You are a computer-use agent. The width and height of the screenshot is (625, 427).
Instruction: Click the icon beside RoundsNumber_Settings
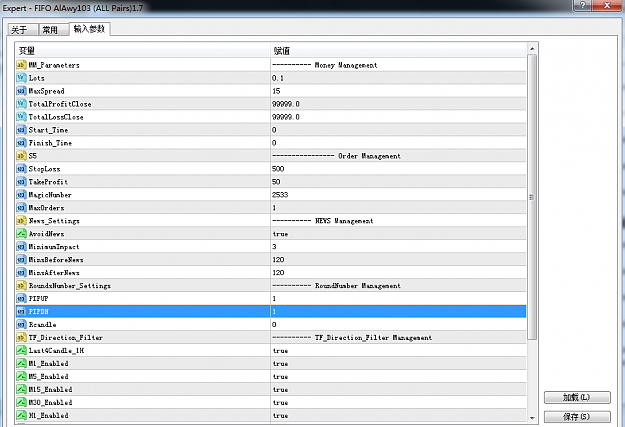coord(22,285)
